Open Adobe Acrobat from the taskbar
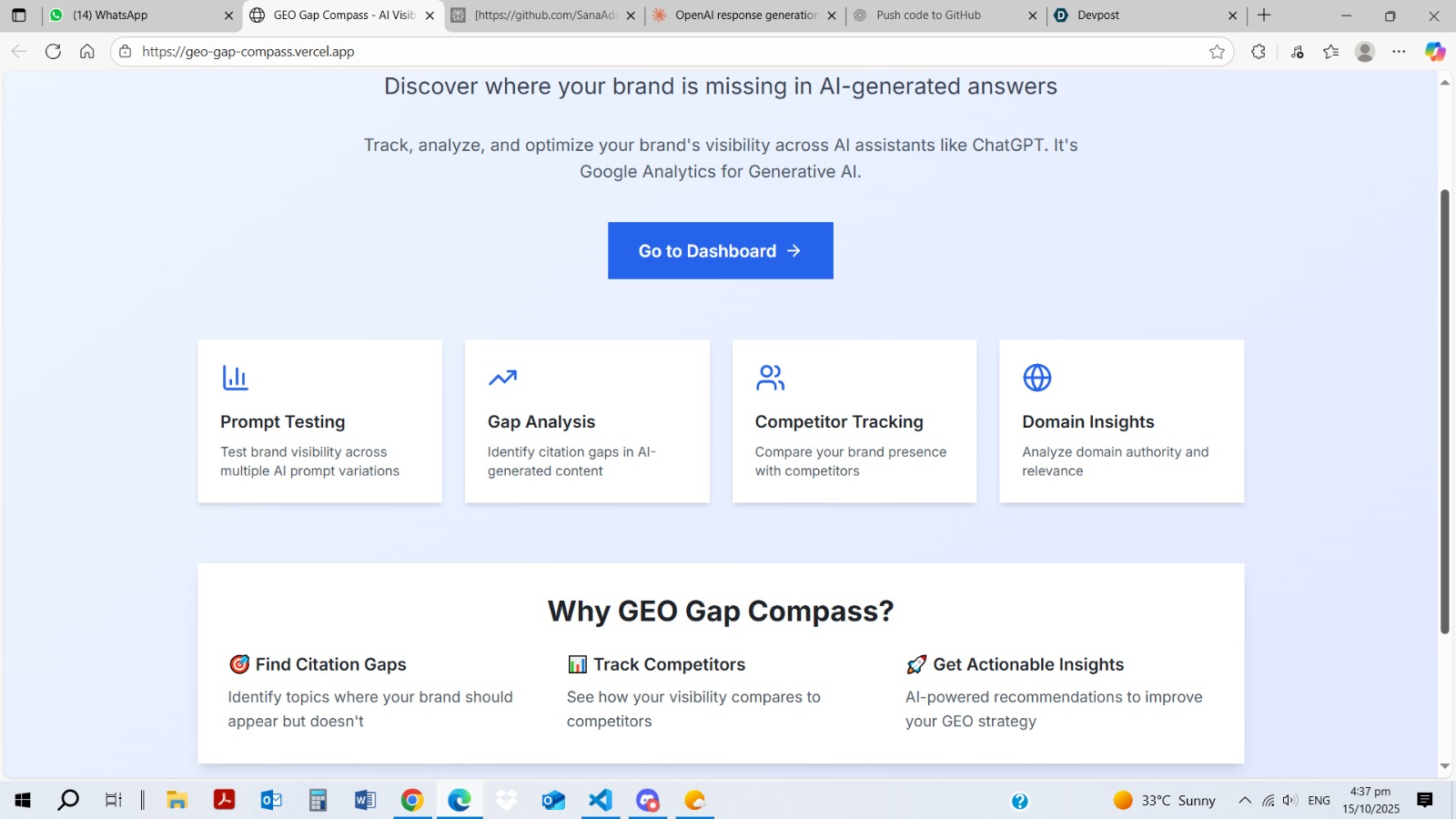Screen dimensions: 1456x819 click(224, 800)
